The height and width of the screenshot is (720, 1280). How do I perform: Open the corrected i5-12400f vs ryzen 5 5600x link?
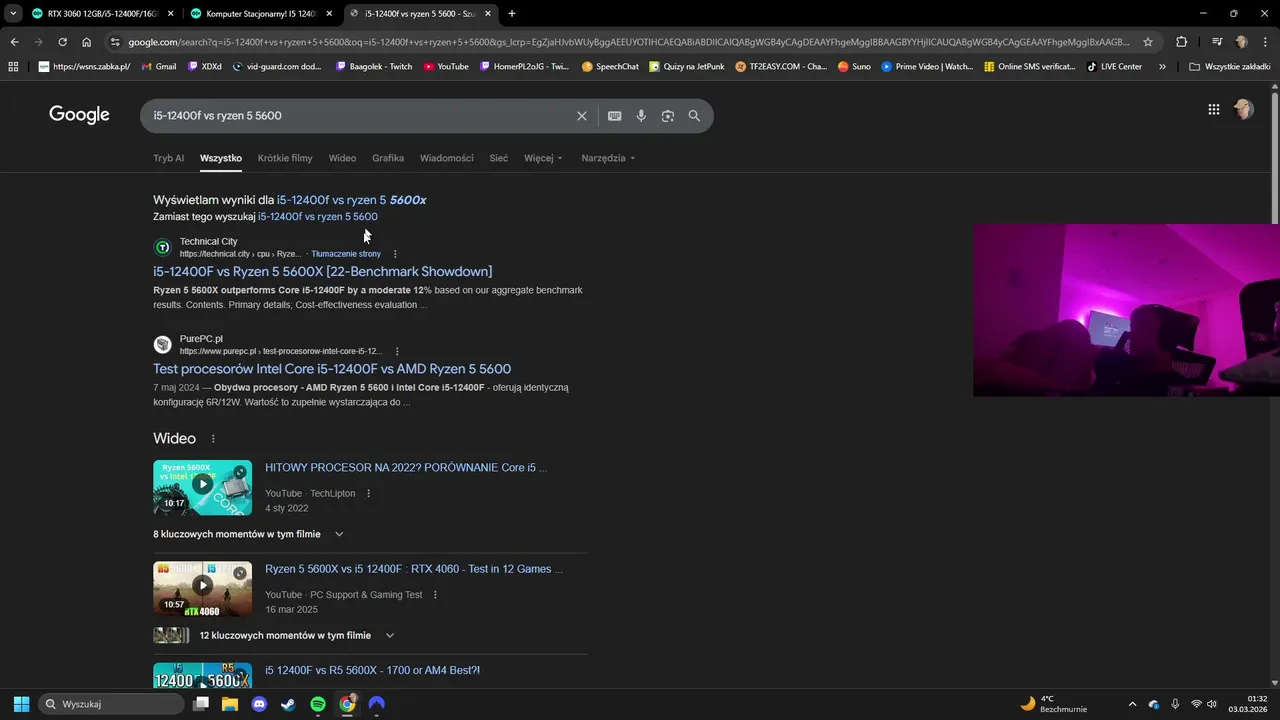[x=351, y=200]
